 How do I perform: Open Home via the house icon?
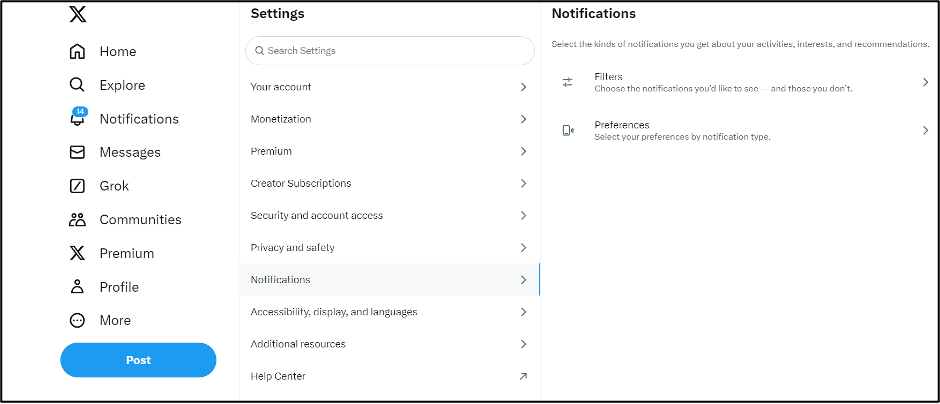click(77, 52)
